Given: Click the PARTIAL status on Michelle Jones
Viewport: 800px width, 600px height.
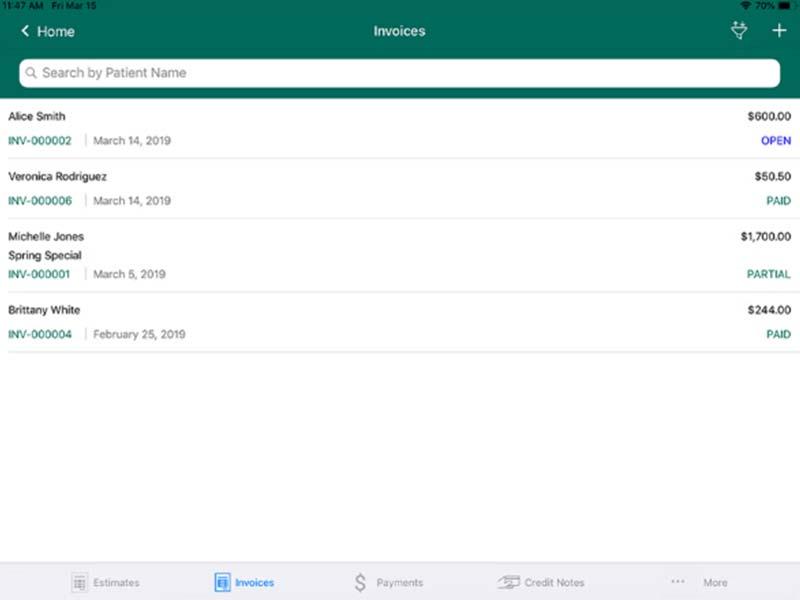Looking at the screenshot, I should point(768,274).
